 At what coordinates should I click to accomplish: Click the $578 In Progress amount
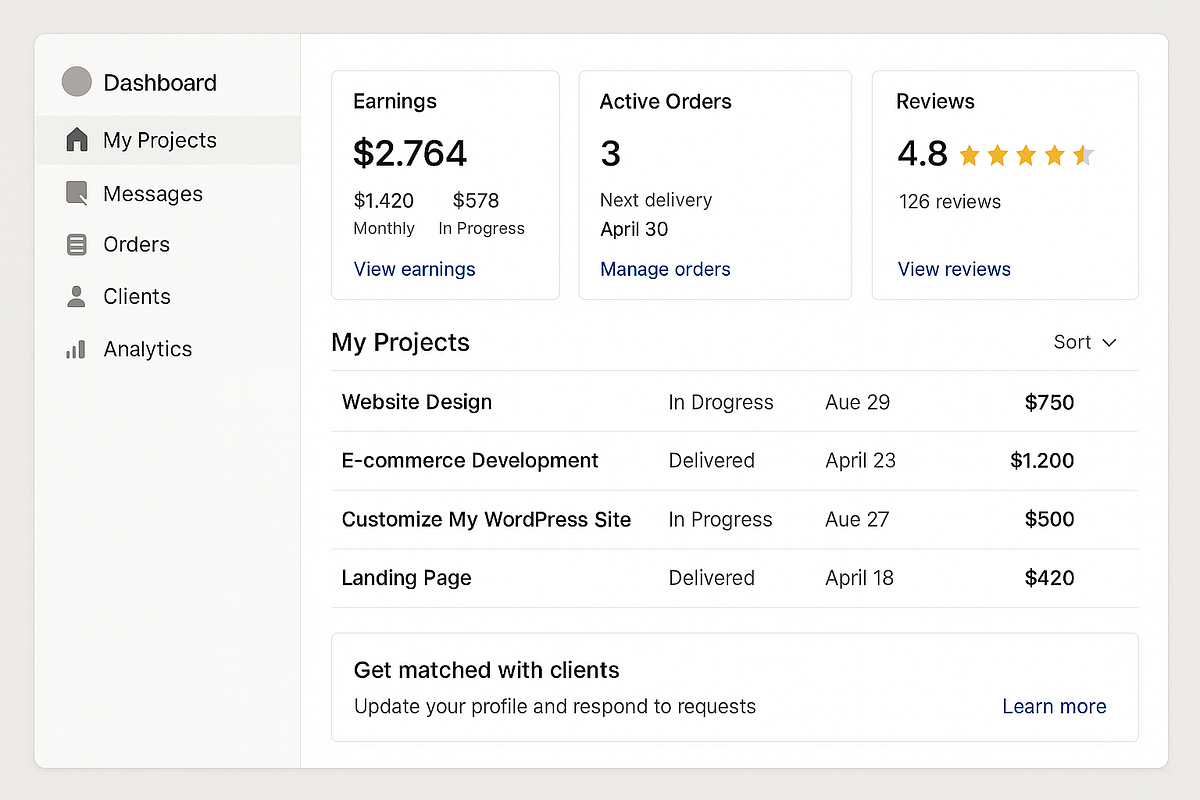(x=476, y=201)
